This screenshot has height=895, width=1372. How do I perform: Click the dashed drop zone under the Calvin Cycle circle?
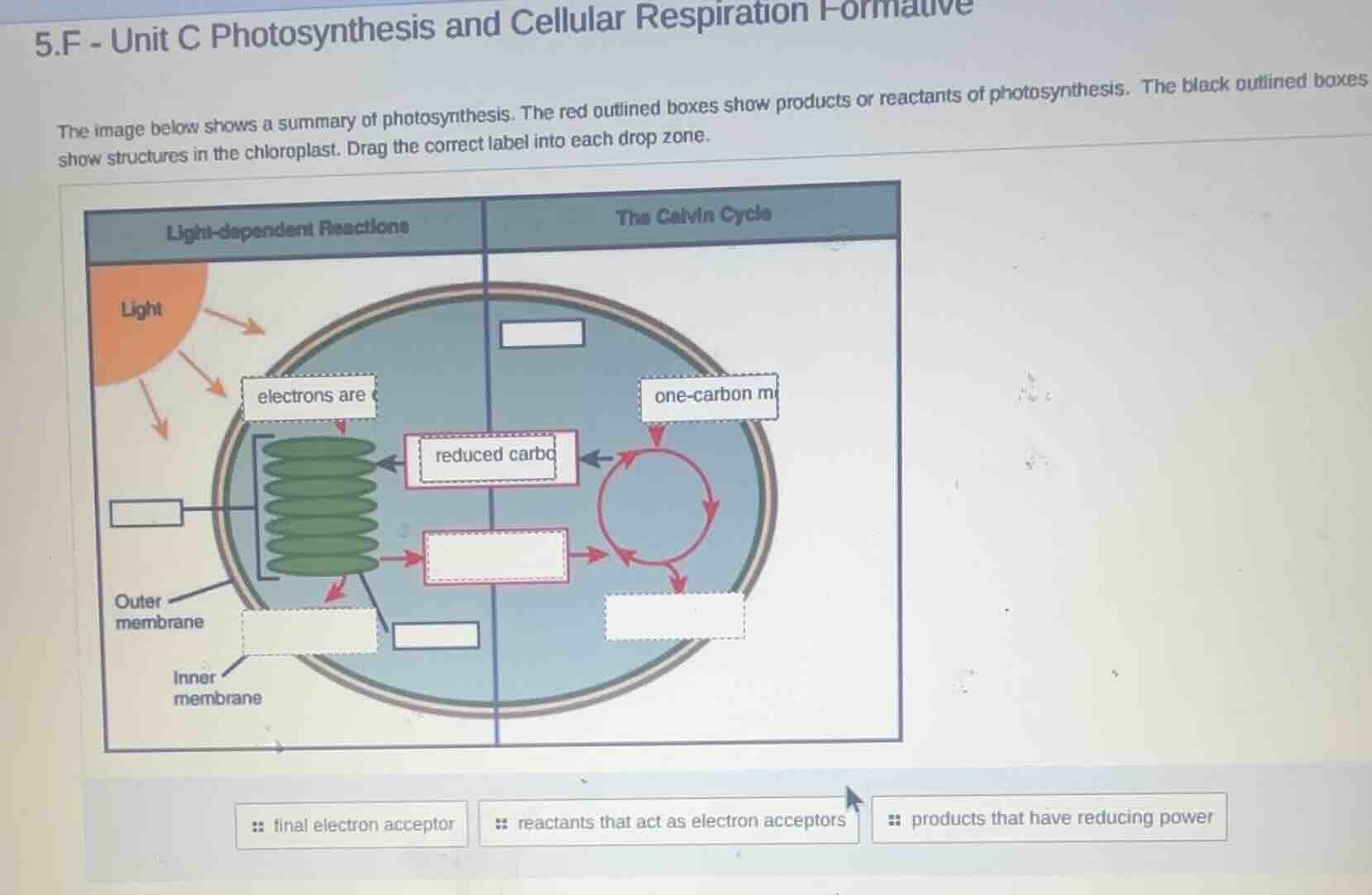[x=675, y=617]
